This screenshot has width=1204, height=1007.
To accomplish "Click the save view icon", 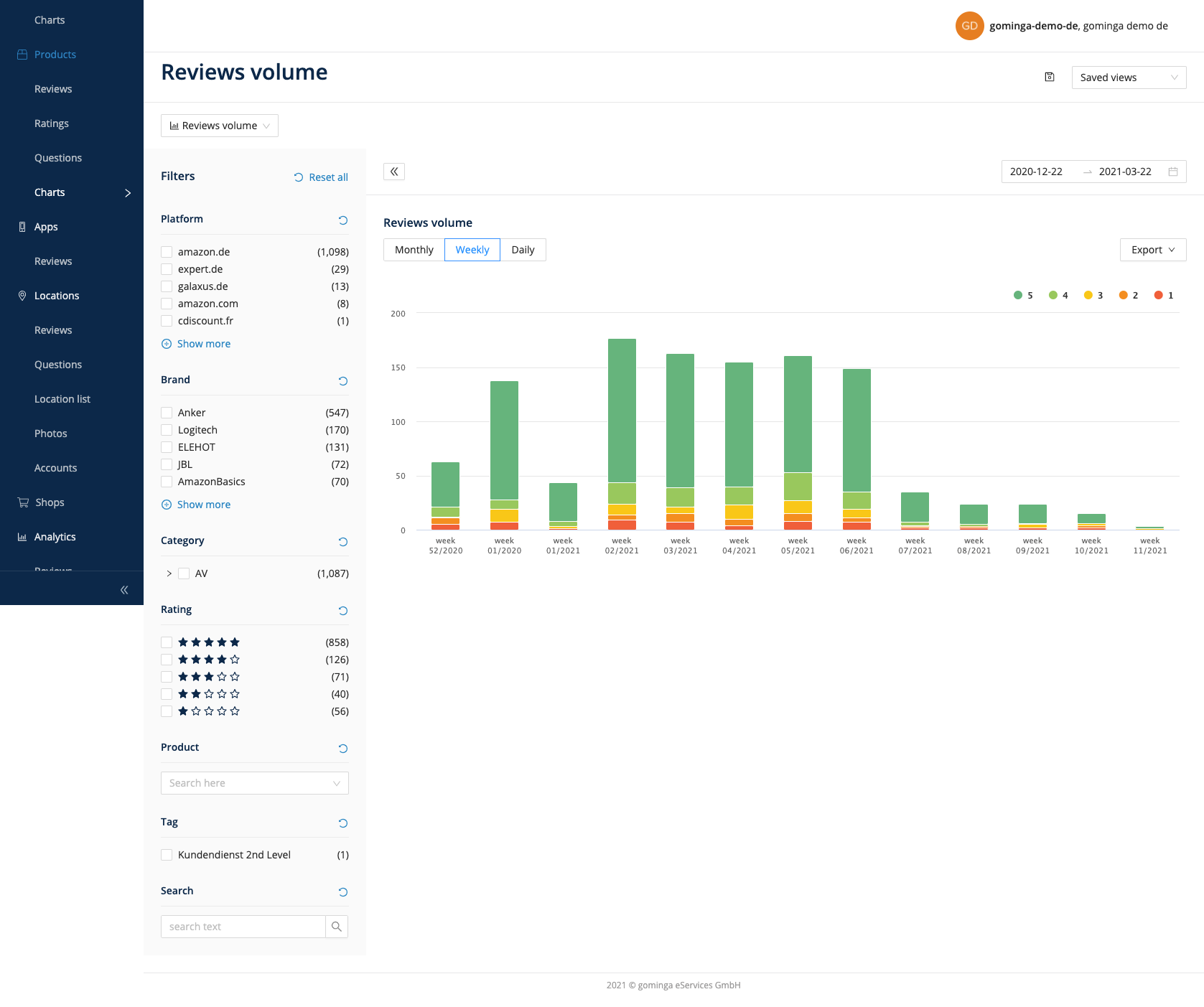I will 1049,78.
